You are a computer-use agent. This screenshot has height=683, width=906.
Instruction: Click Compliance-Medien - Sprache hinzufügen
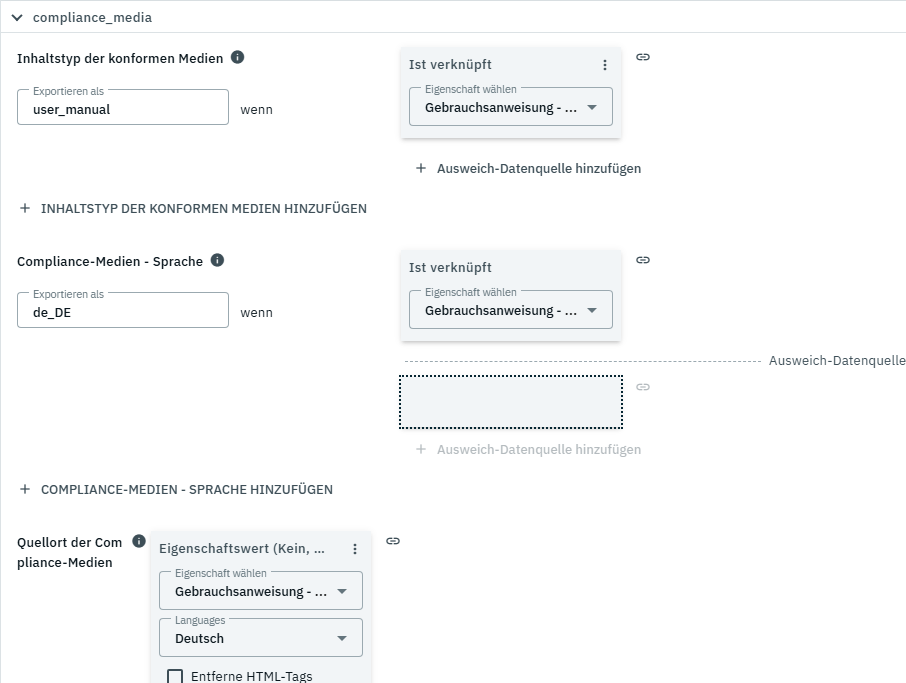[176, 490]
